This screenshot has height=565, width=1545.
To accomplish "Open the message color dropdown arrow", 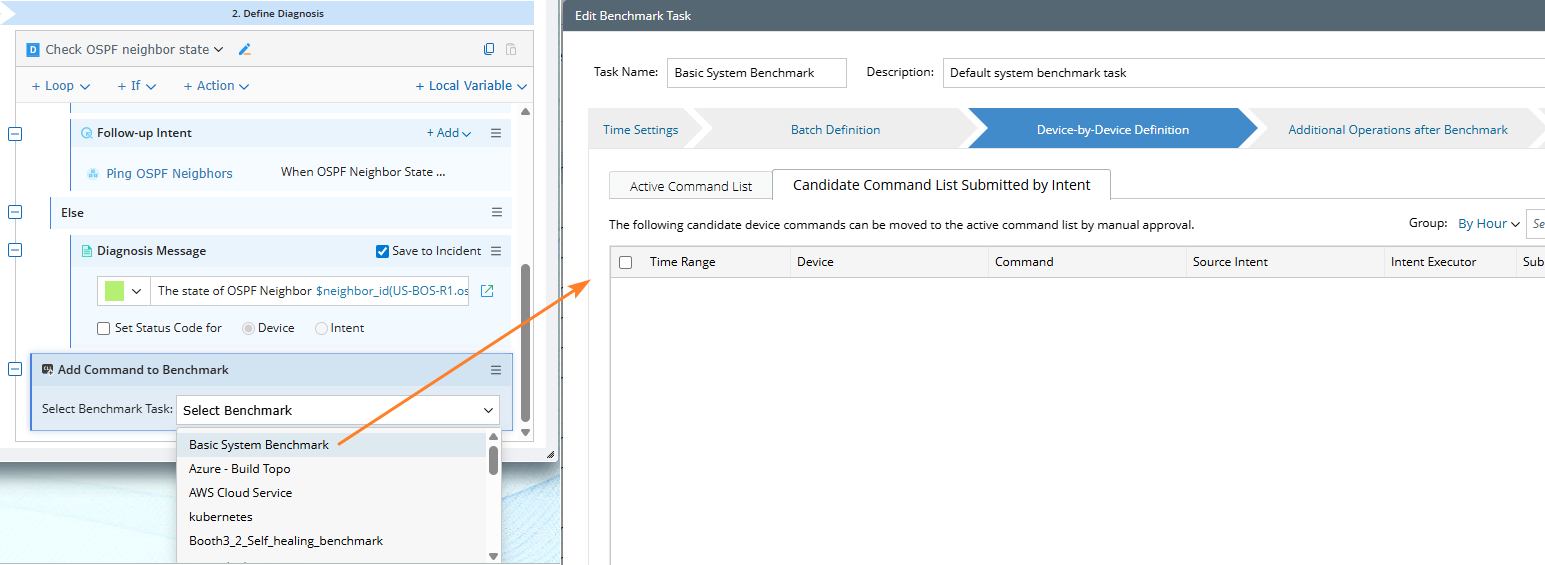I will click(136, 291).
